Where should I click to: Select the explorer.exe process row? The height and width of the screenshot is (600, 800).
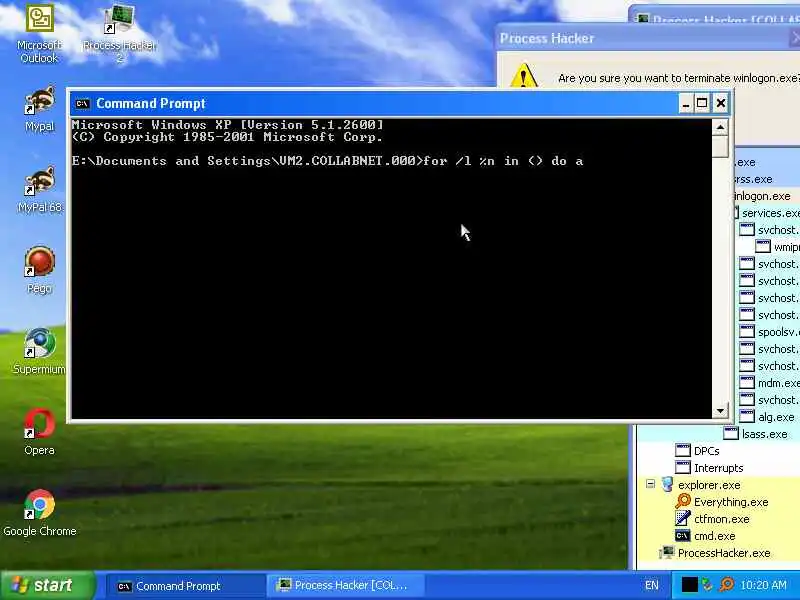coord(718,485)
